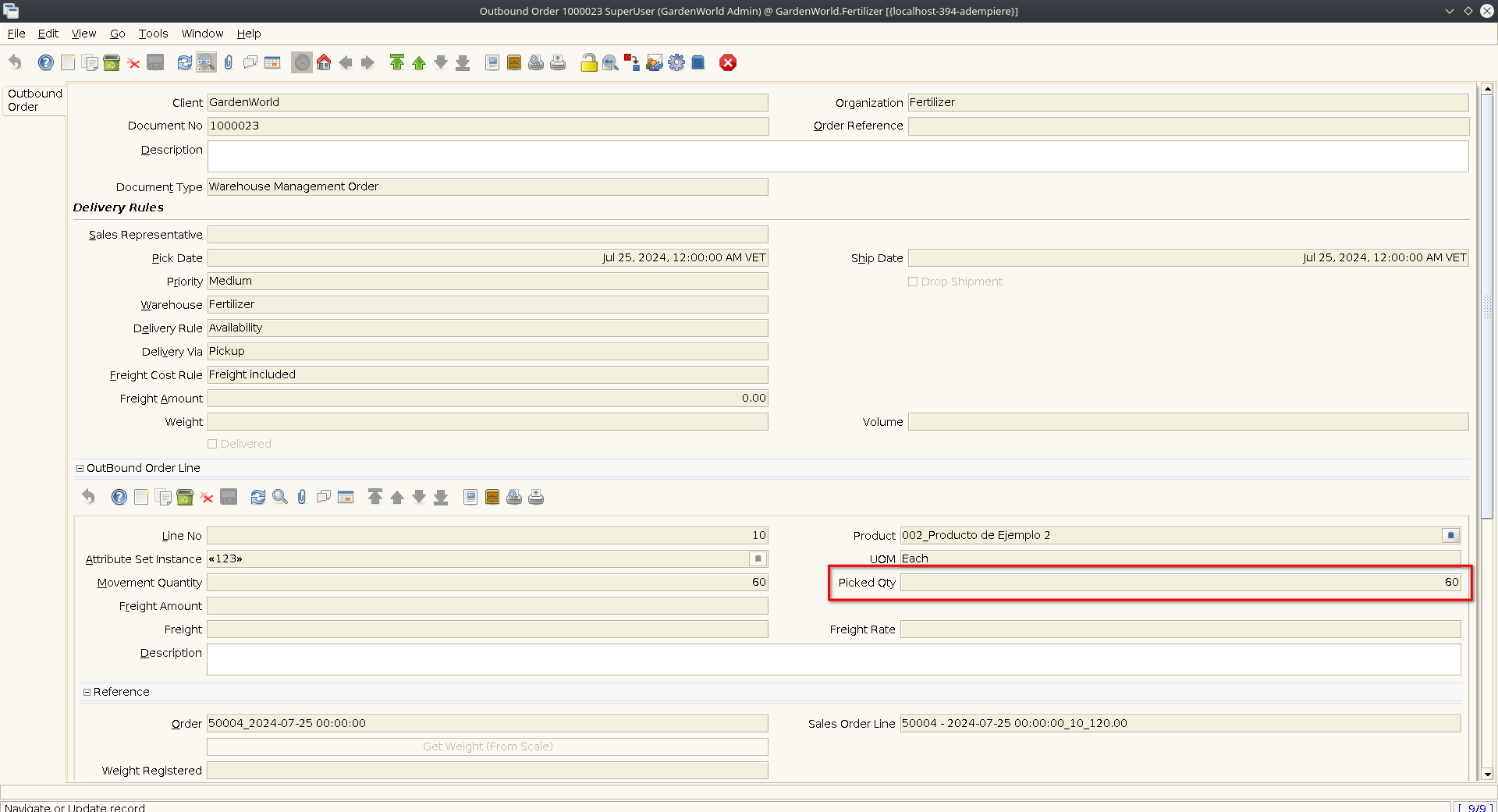
Task: Click the Picked Qty field
Action: click(1180, 582)
